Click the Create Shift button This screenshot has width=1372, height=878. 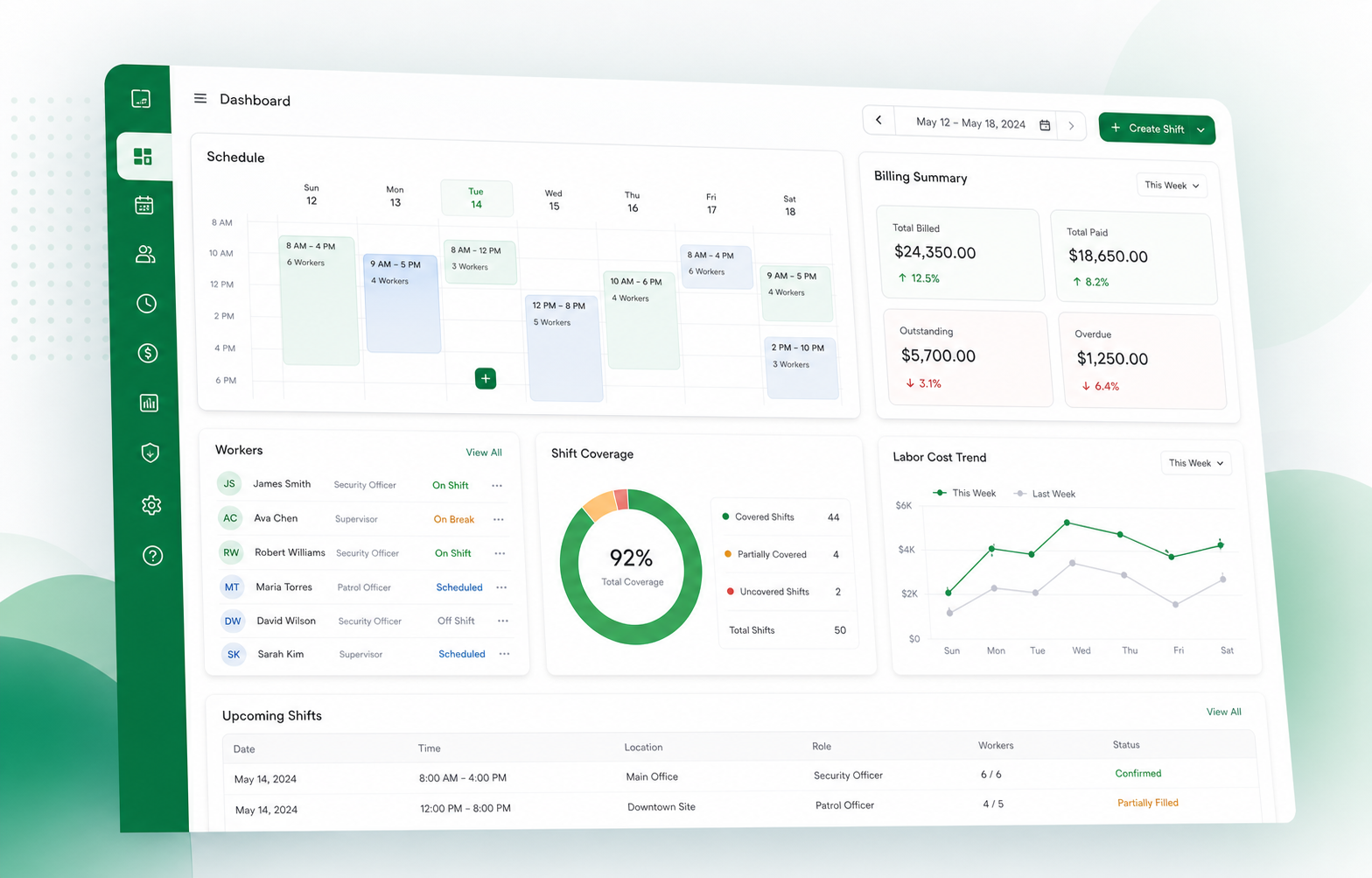[x=1157, y=129]
